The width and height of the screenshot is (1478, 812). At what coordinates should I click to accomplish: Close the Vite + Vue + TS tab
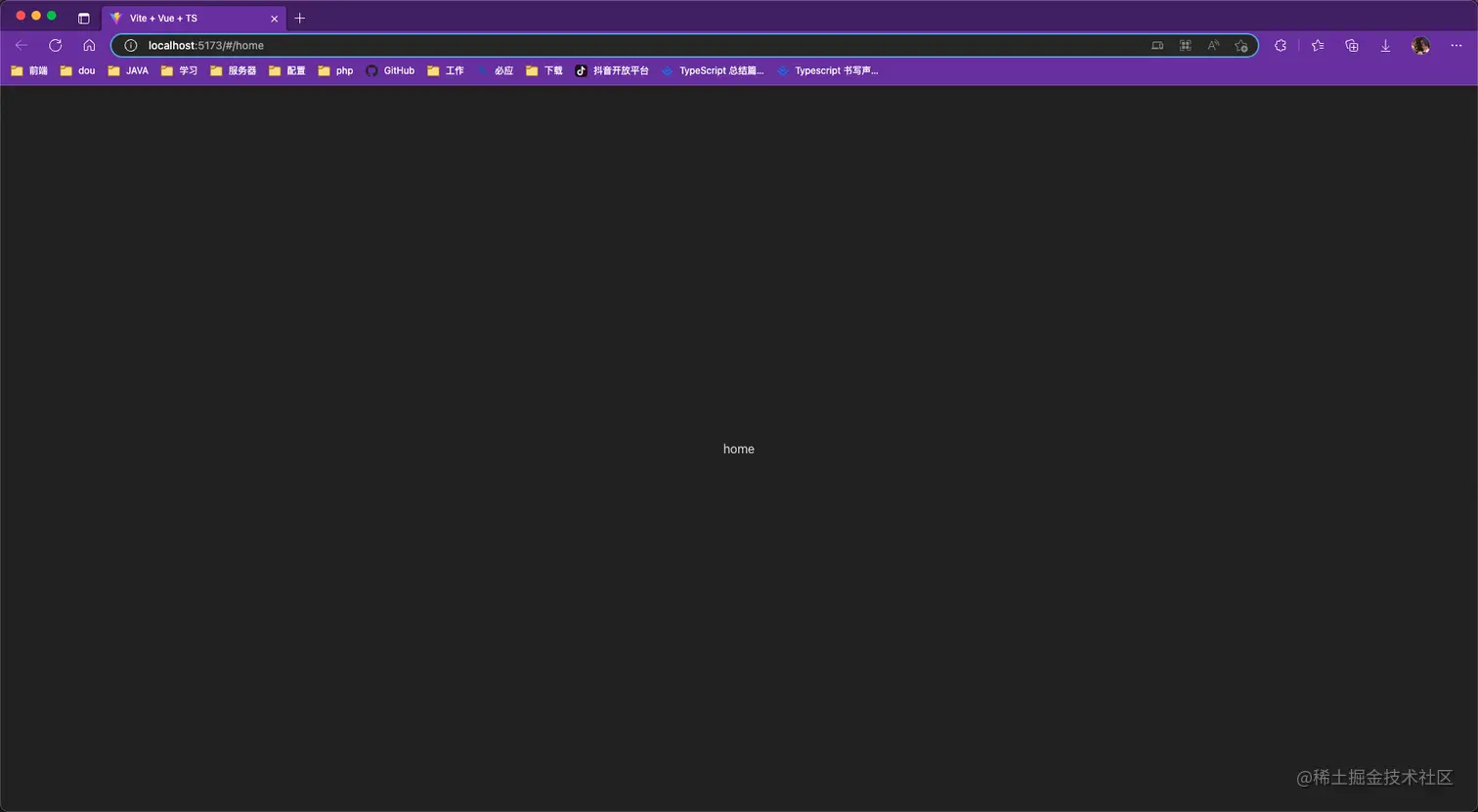point(275,19)
